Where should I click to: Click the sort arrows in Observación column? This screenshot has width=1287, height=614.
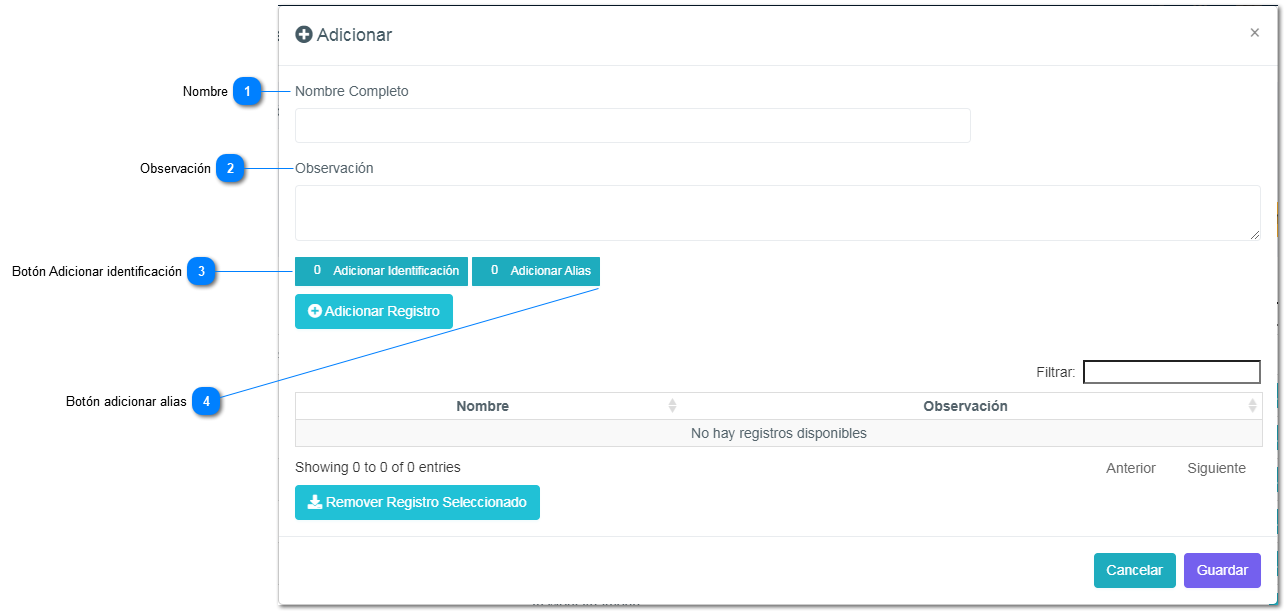pos(1252,406)
